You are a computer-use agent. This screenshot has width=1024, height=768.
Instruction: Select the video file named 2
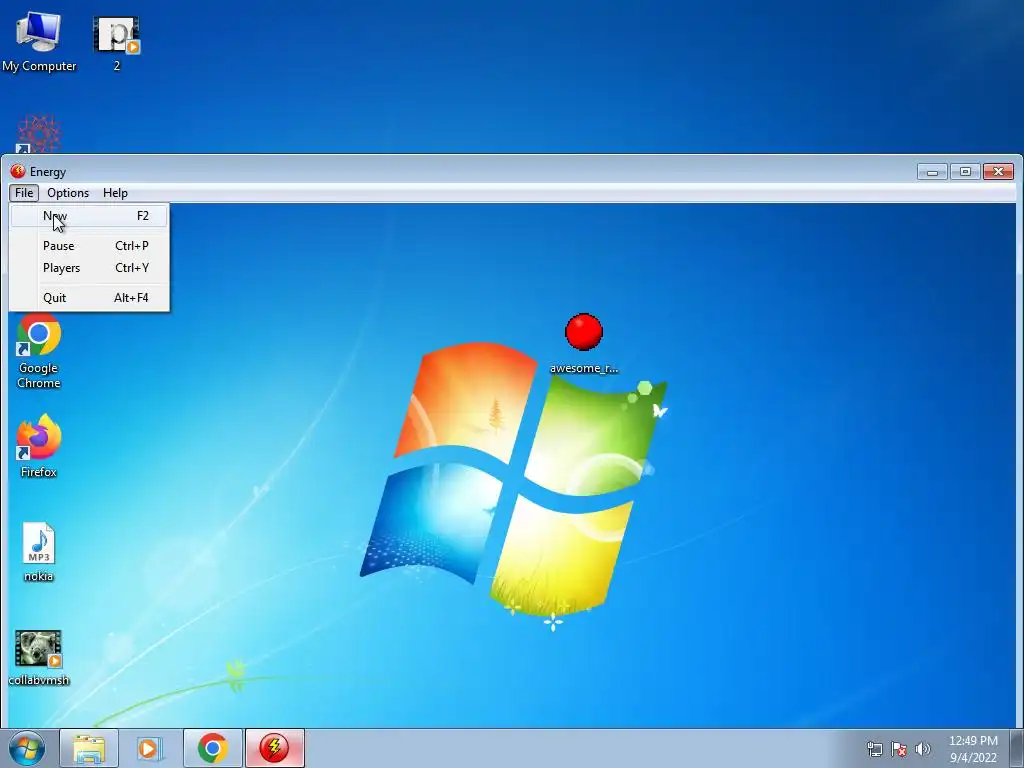coord(117,43)
